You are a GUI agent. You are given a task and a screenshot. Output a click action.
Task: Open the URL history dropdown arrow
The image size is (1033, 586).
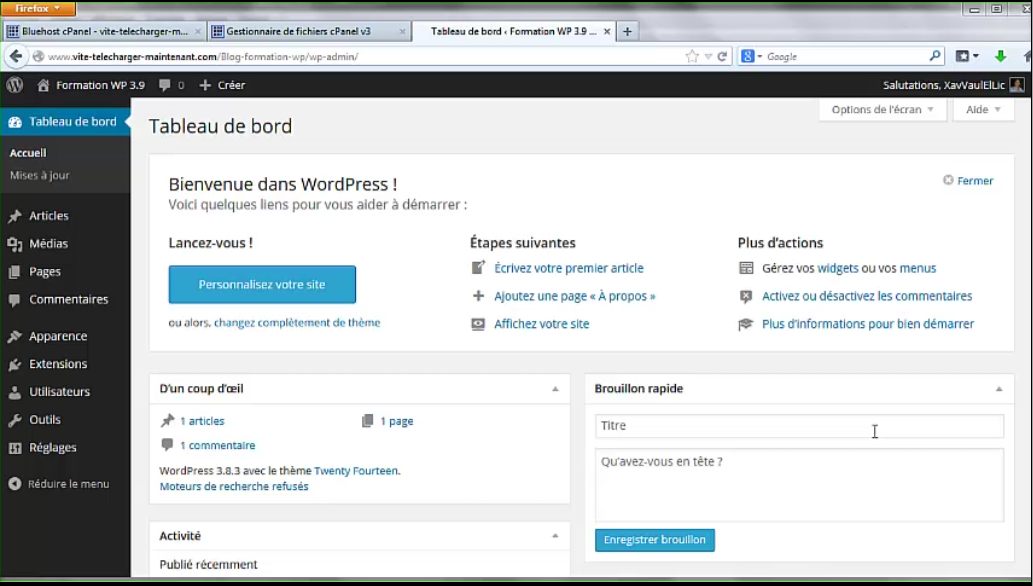pyautogui.click(x=708, y=57)
